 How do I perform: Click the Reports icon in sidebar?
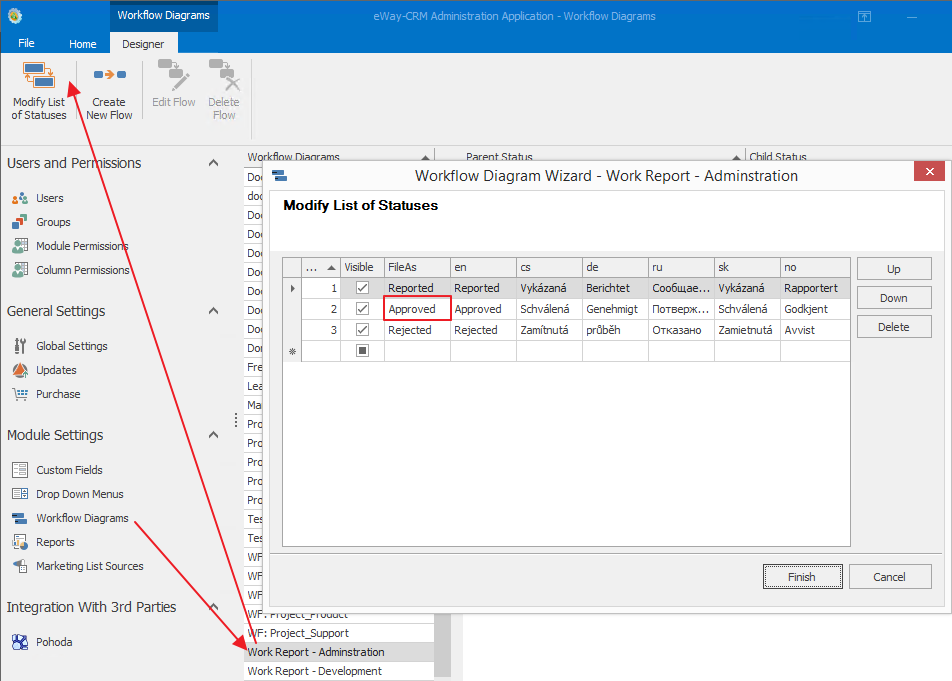tap(20, 541)
